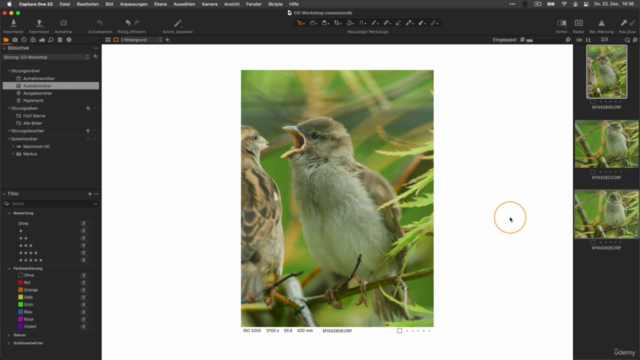Add new filter with plus button
The height and width of the screenshot is (360, 640).
pos(90,194)
